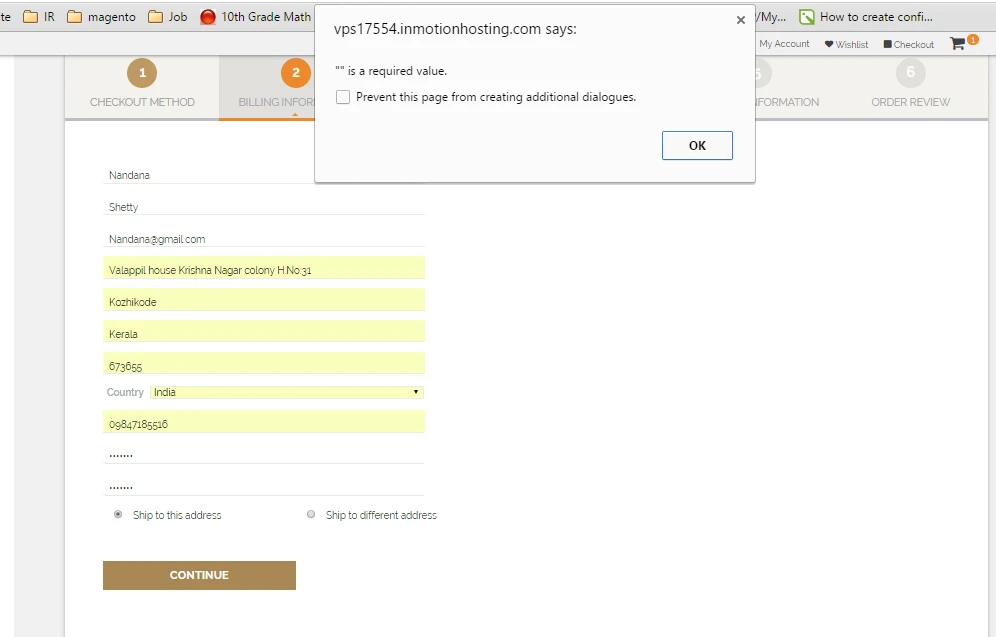Open the shopping cart icon
The height and width of the screenshot is (637, 996).
(958, 43)
